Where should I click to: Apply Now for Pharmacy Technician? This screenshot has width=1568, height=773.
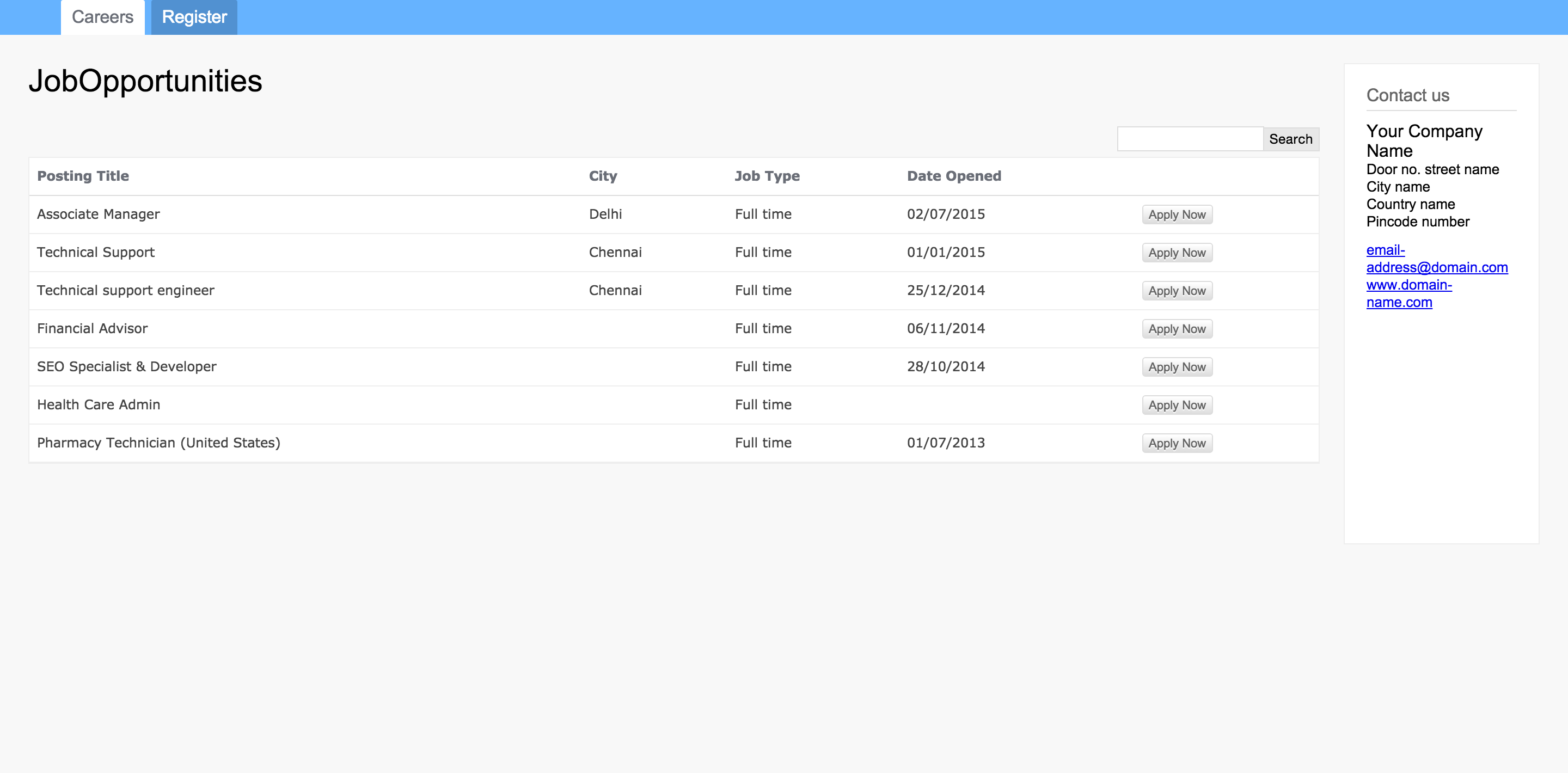coord(1177,443)
